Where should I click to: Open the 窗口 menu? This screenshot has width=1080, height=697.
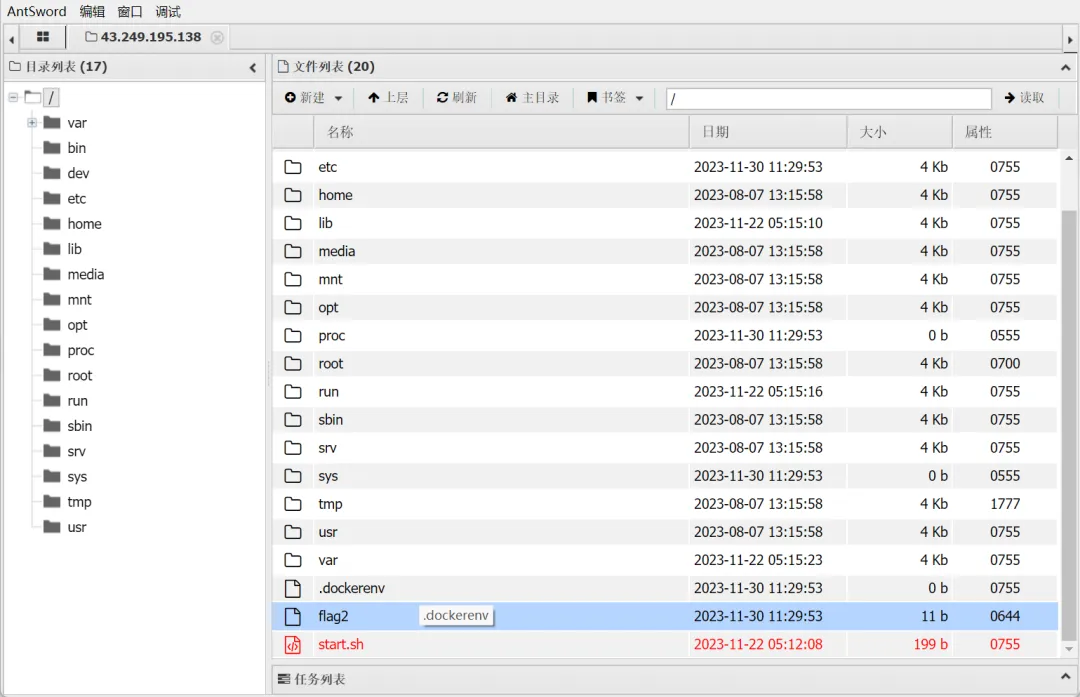pyautogui.click(x=129, y=12)
